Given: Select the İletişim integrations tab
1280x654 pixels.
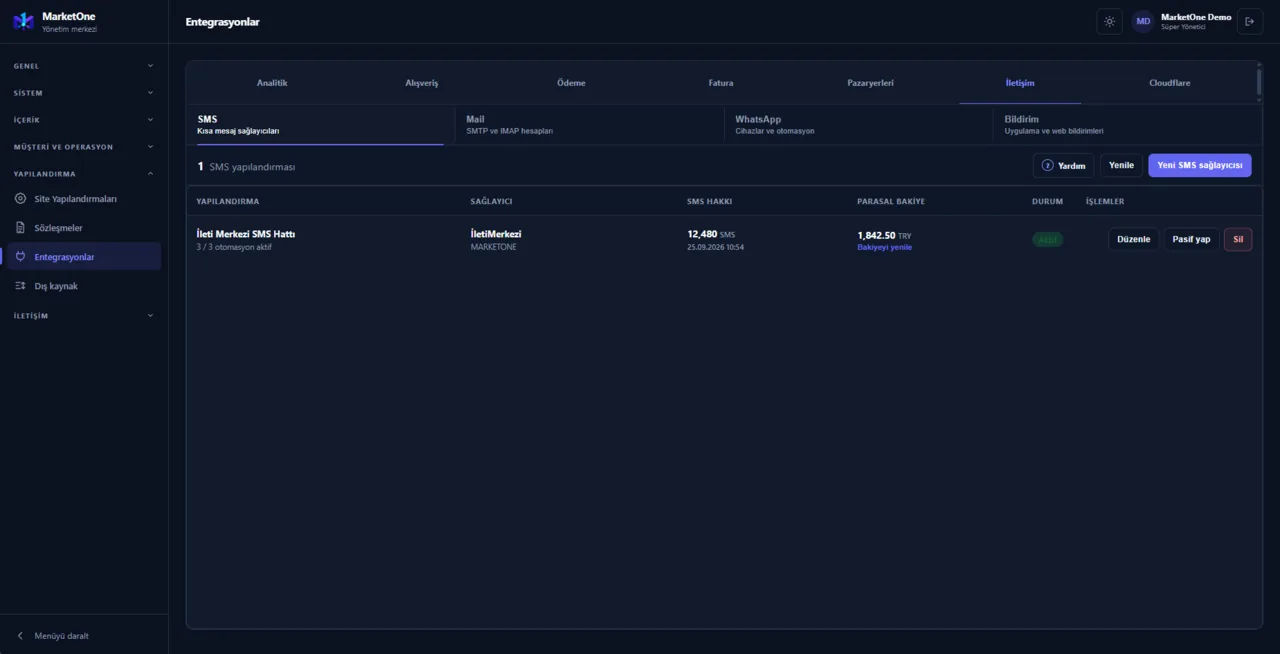Looking at the screenshot, I should 1020,83.
